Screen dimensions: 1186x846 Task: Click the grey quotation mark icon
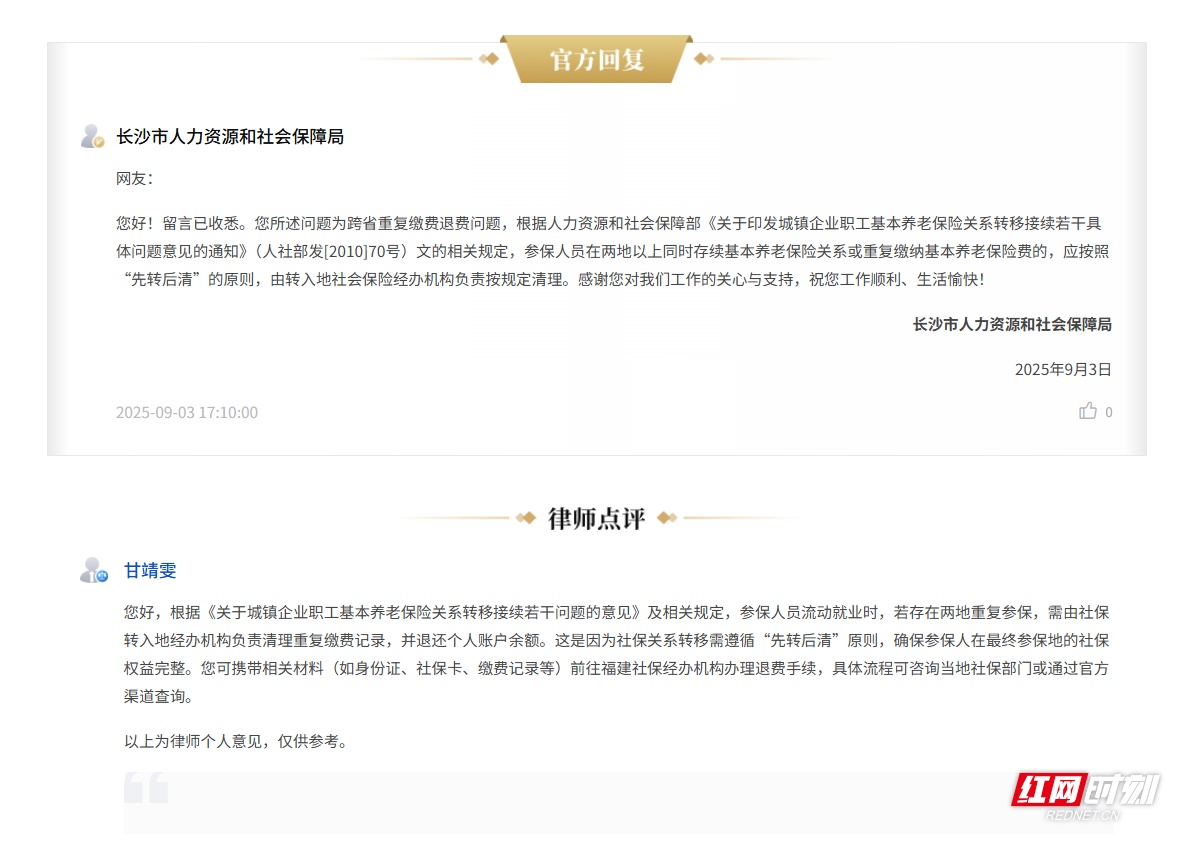pos(146,788)
